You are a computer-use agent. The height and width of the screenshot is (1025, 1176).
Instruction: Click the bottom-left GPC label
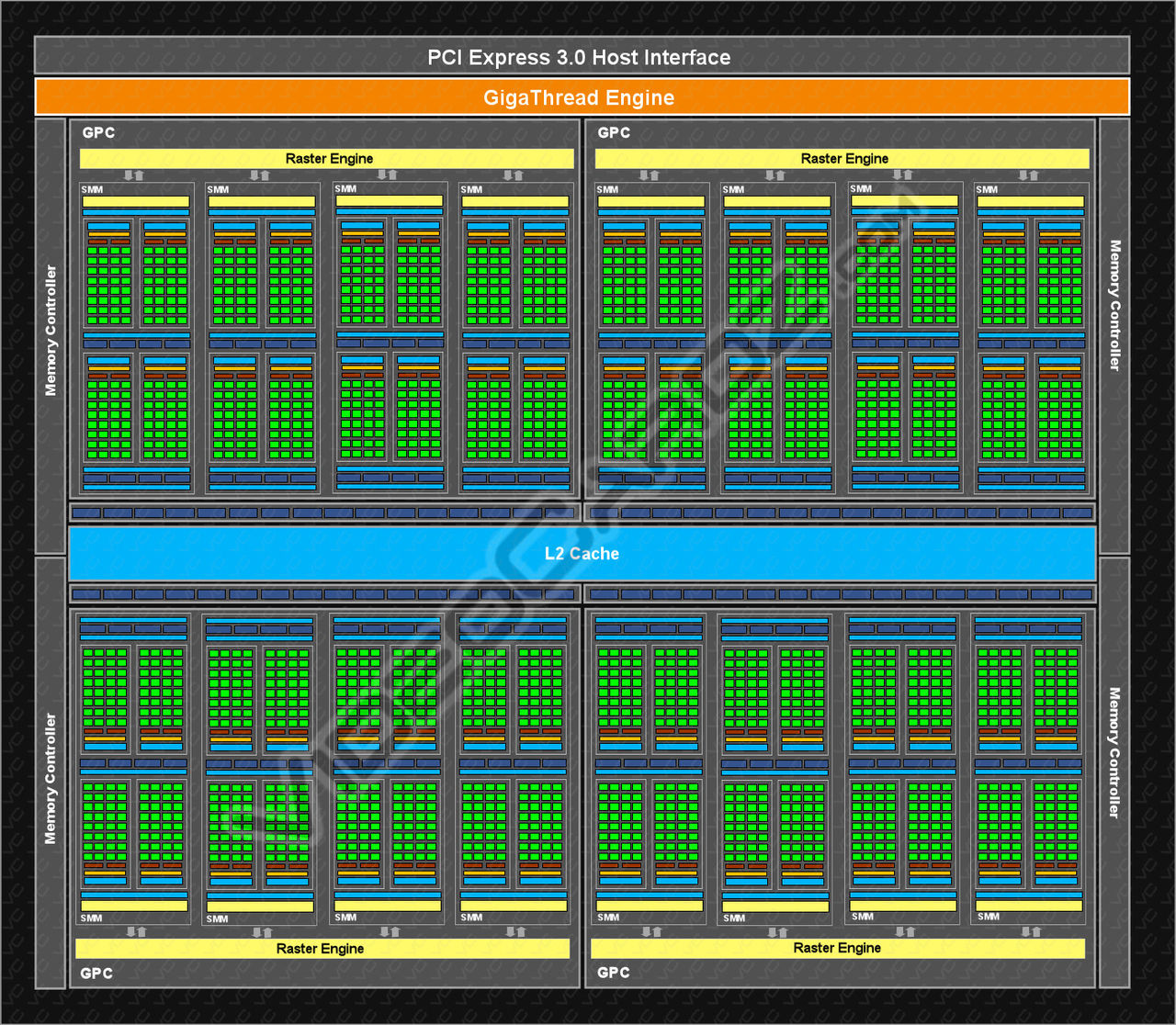96,974
